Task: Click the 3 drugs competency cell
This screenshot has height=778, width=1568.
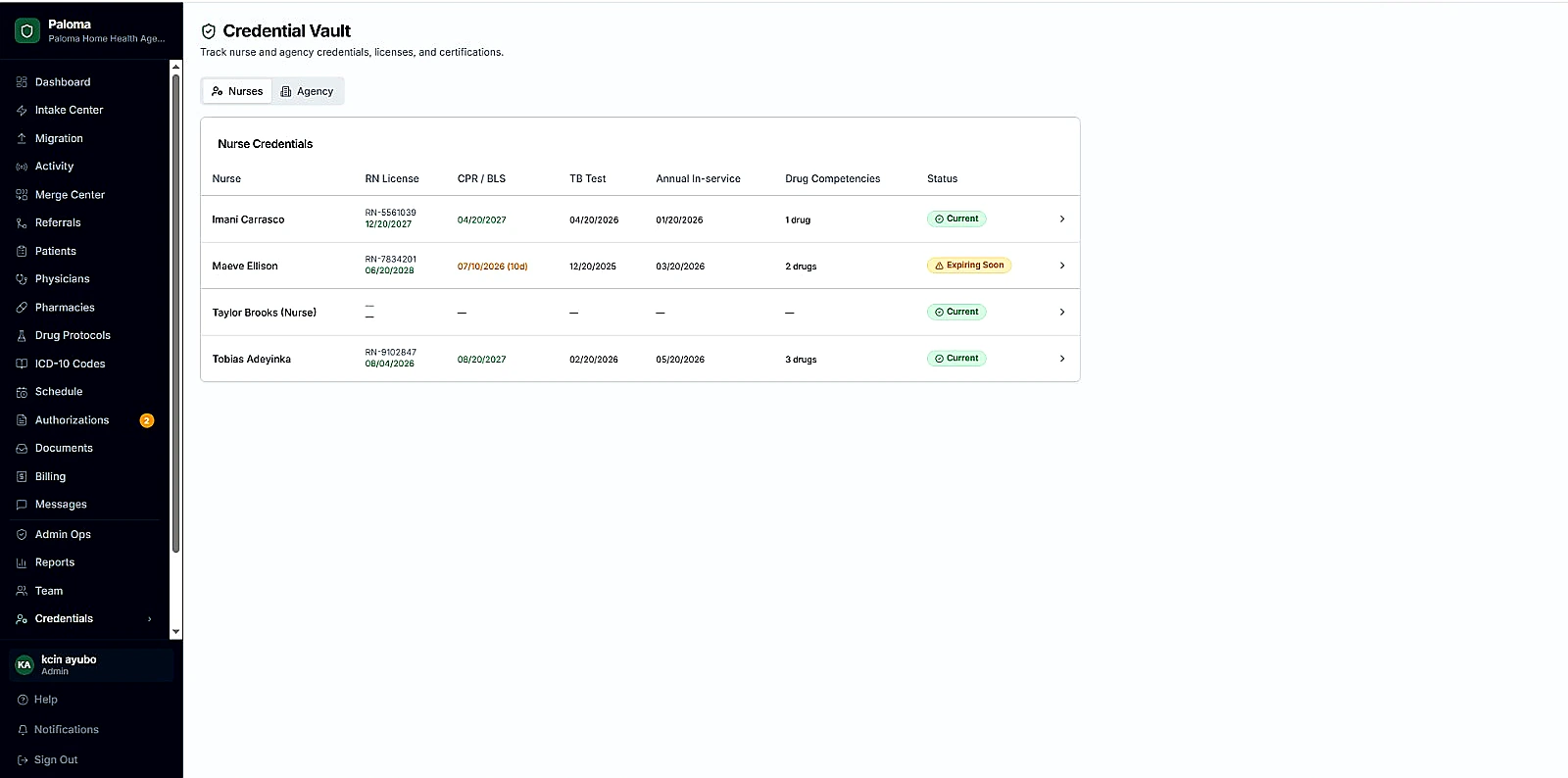Action: [801, 360]
